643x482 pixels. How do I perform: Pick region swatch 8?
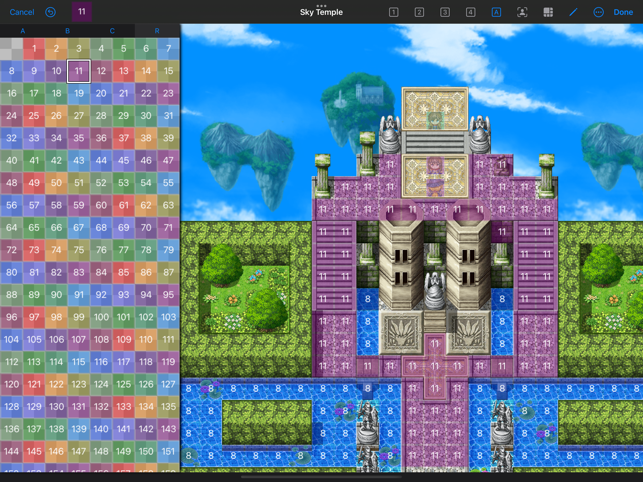[x=11, y=71]
